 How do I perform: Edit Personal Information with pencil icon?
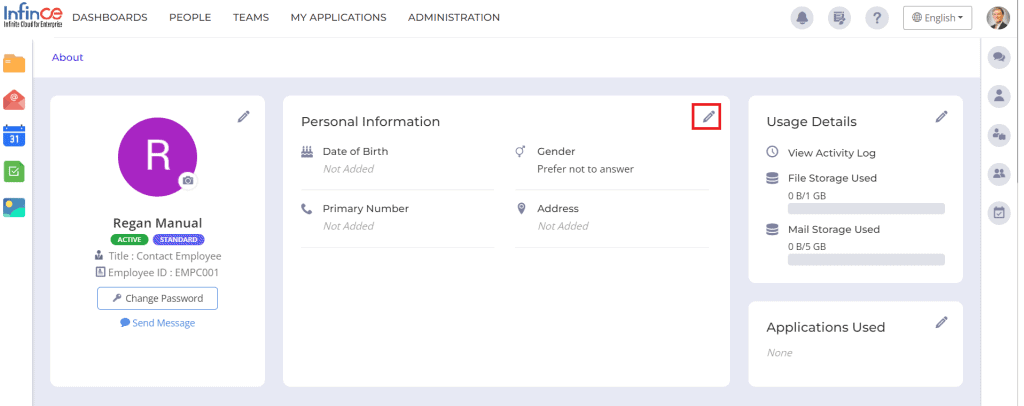[x=709, y=117]
